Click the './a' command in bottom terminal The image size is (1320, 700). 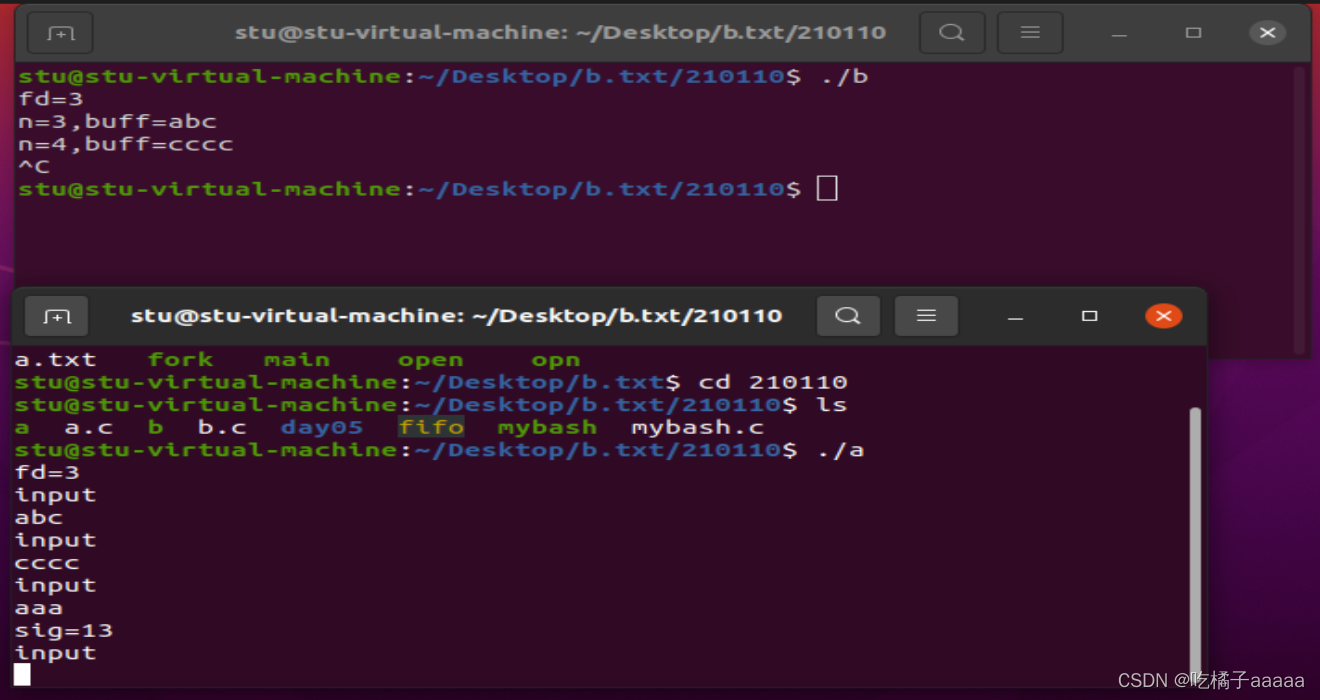[x=840, y=450]
